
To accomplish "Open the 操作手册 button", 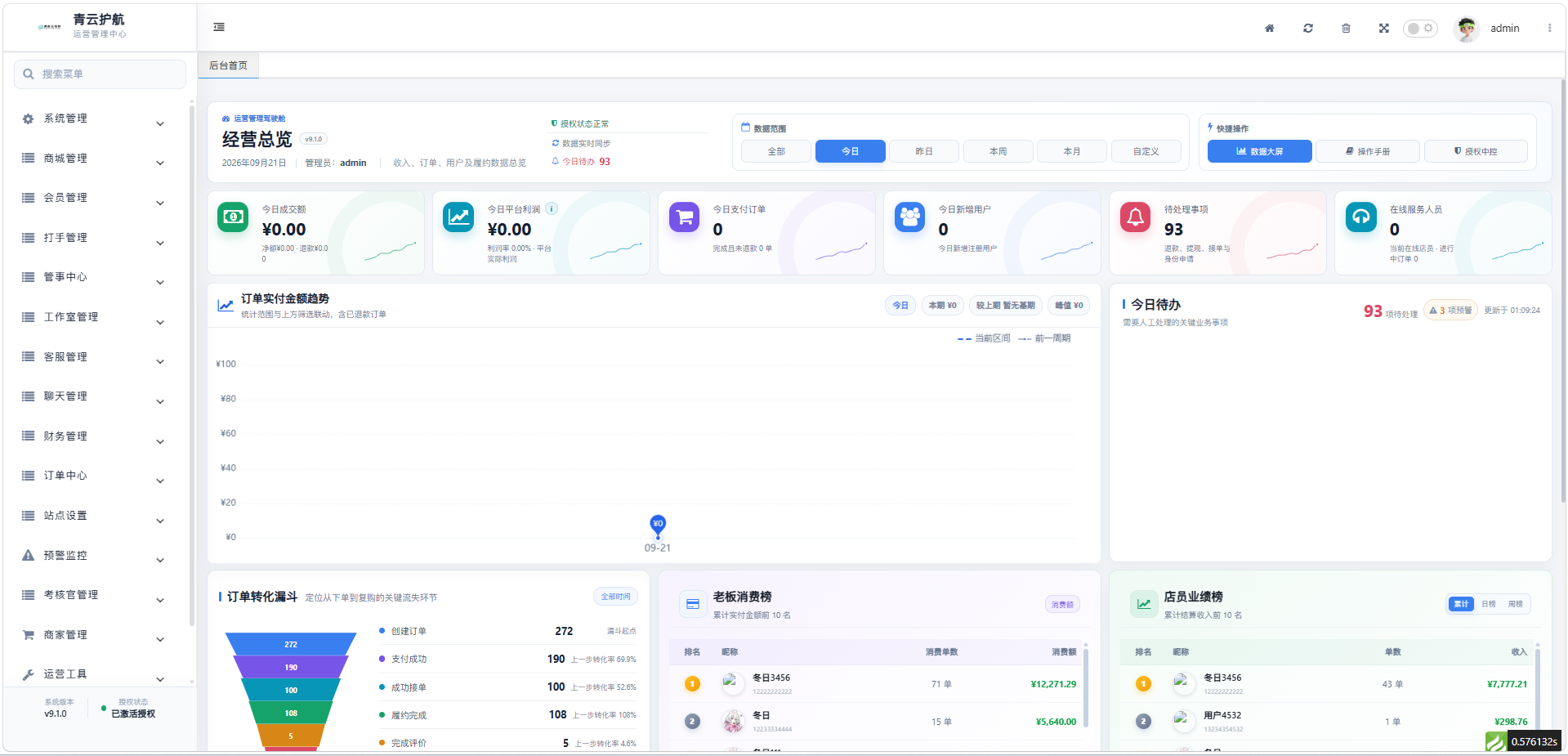I will (1367, 151).
